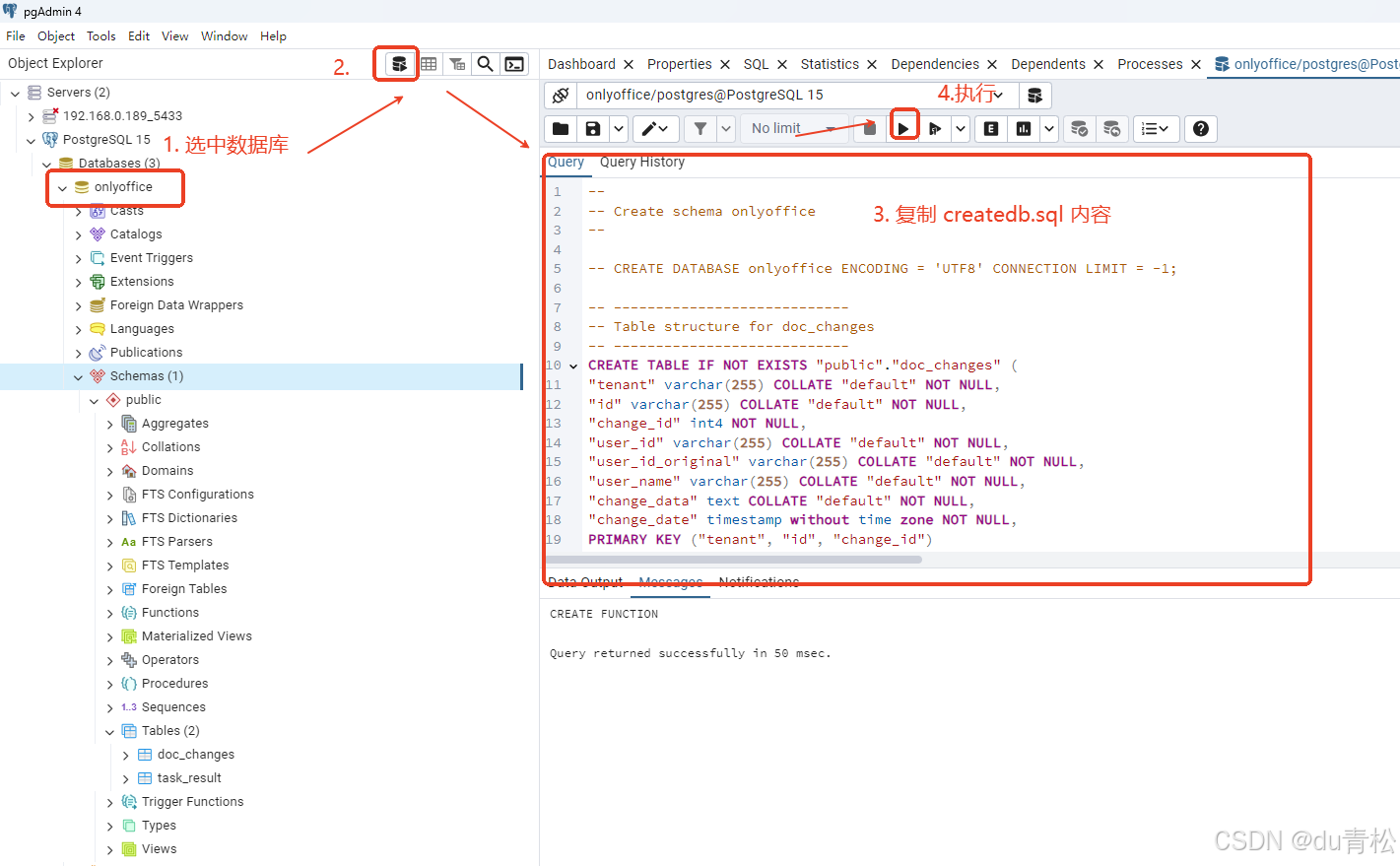Close the Processes tab
The image size is (1400, 866).
(x=1196, y=65)
